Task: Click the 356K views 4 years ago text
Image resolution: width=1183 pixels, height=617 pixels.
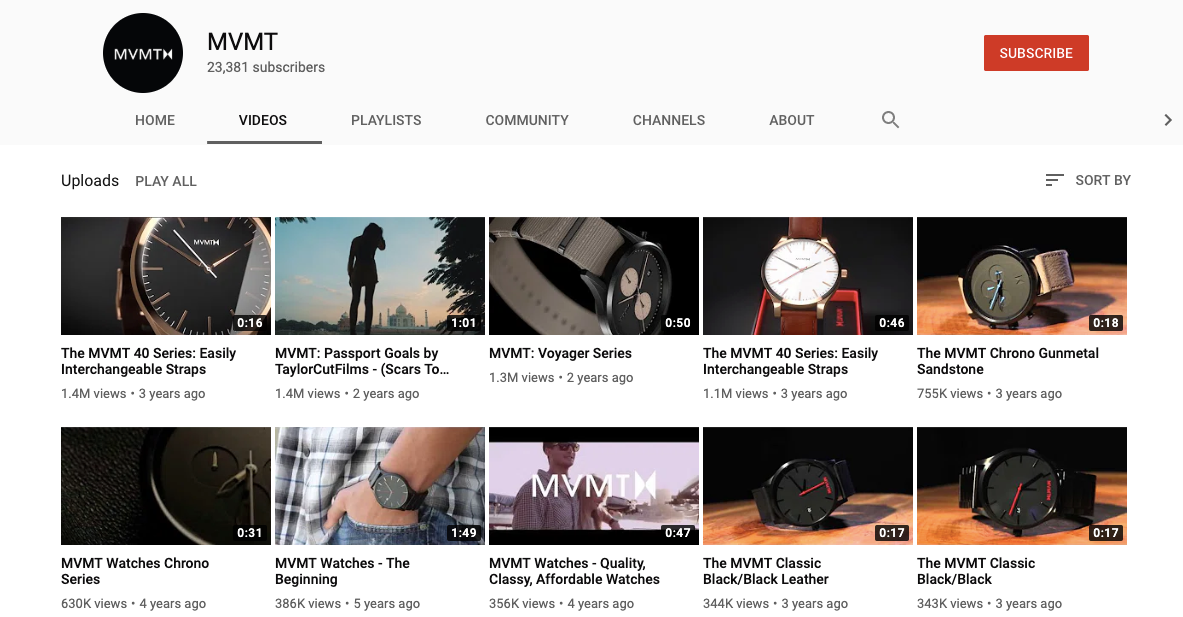Action: [x=561, y=603]
